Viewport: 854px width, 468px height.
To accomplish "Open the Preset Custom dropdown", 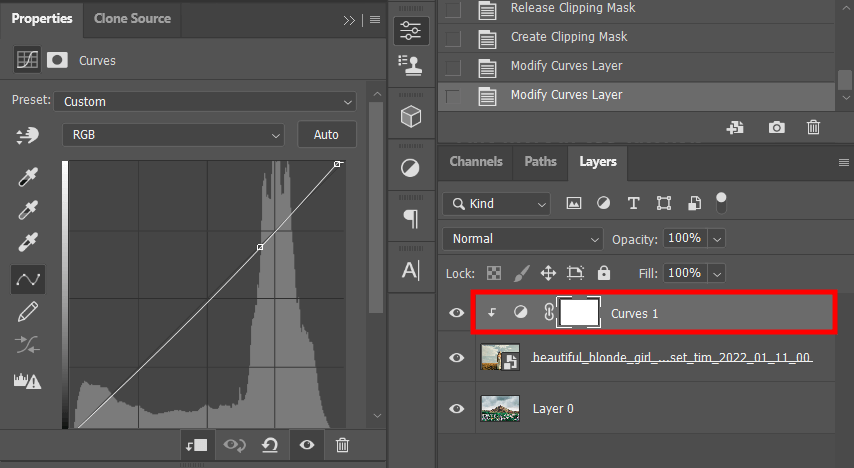I will tap(205, 102).
